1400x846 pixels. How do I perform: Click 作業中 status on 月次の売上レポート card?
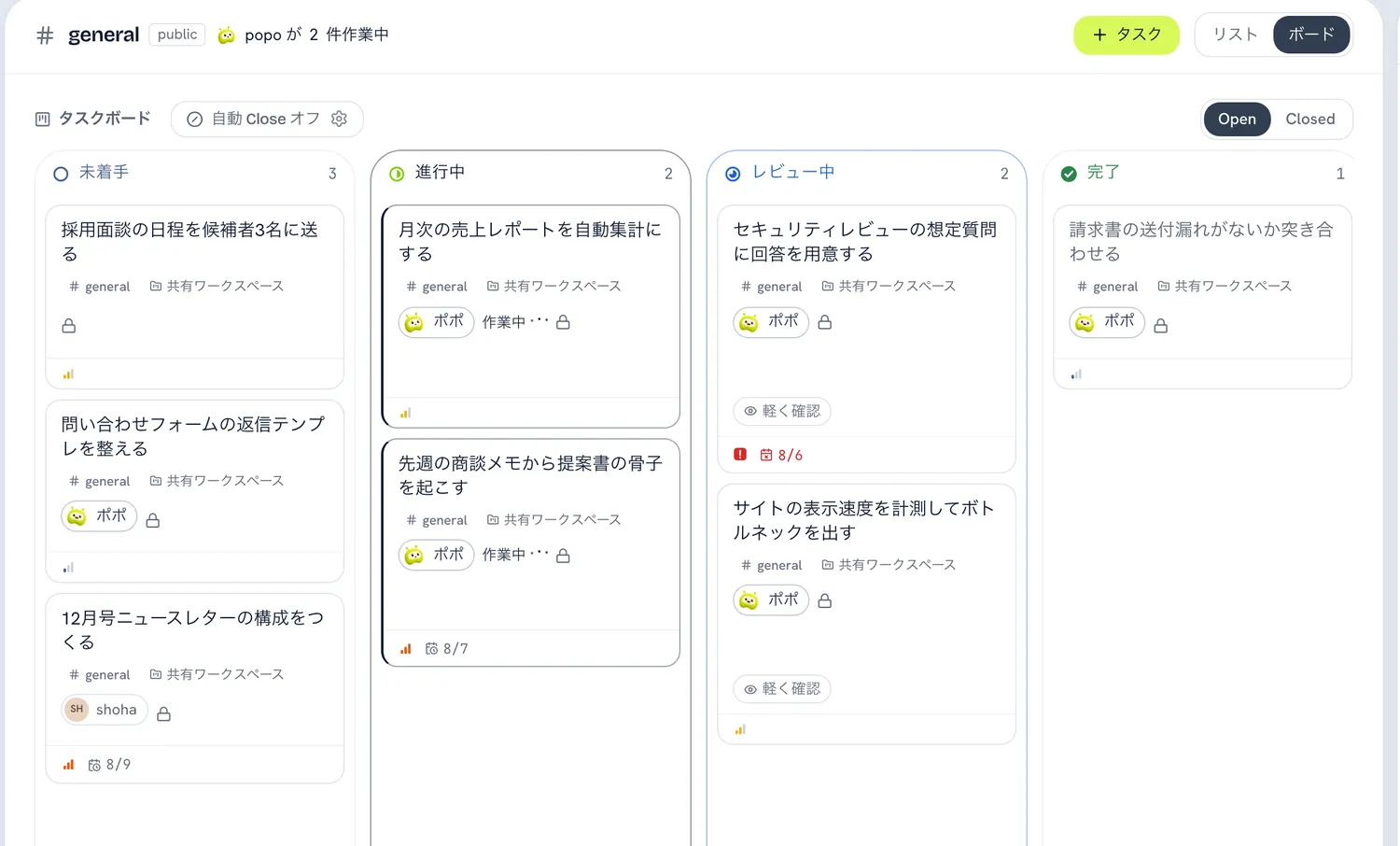(x=515, y=322)
